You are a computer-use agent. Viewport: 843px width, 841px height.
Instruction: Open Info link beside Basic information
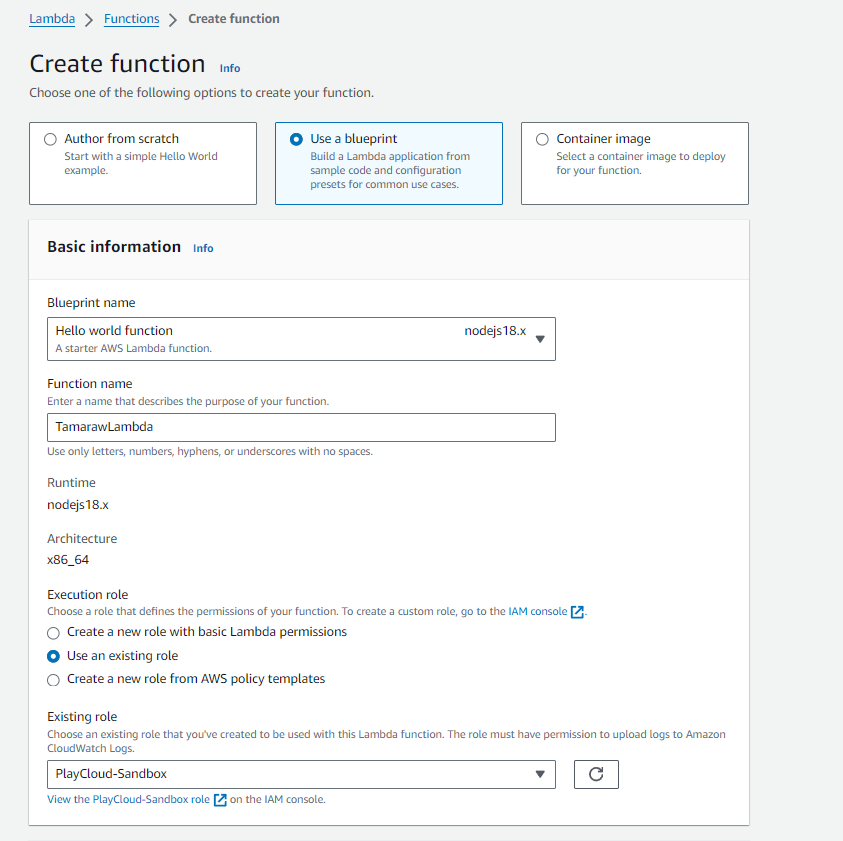[x=203, y=248]
